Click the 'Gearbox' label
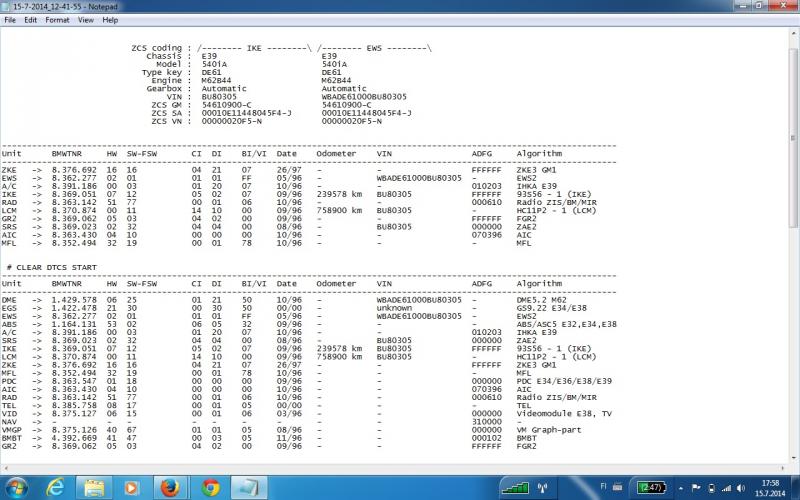This screenshot has height=500, width=800. pos(164,89)
